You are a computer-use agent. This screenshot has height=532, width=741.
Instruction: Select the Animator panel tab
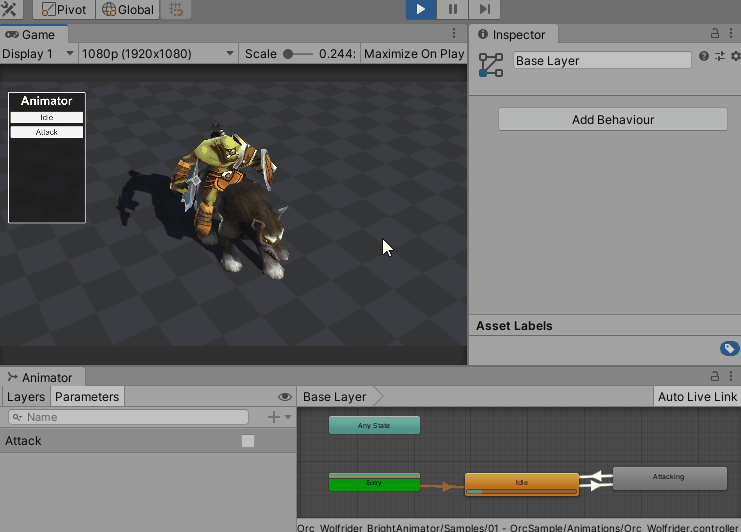(x=42, y=378)
